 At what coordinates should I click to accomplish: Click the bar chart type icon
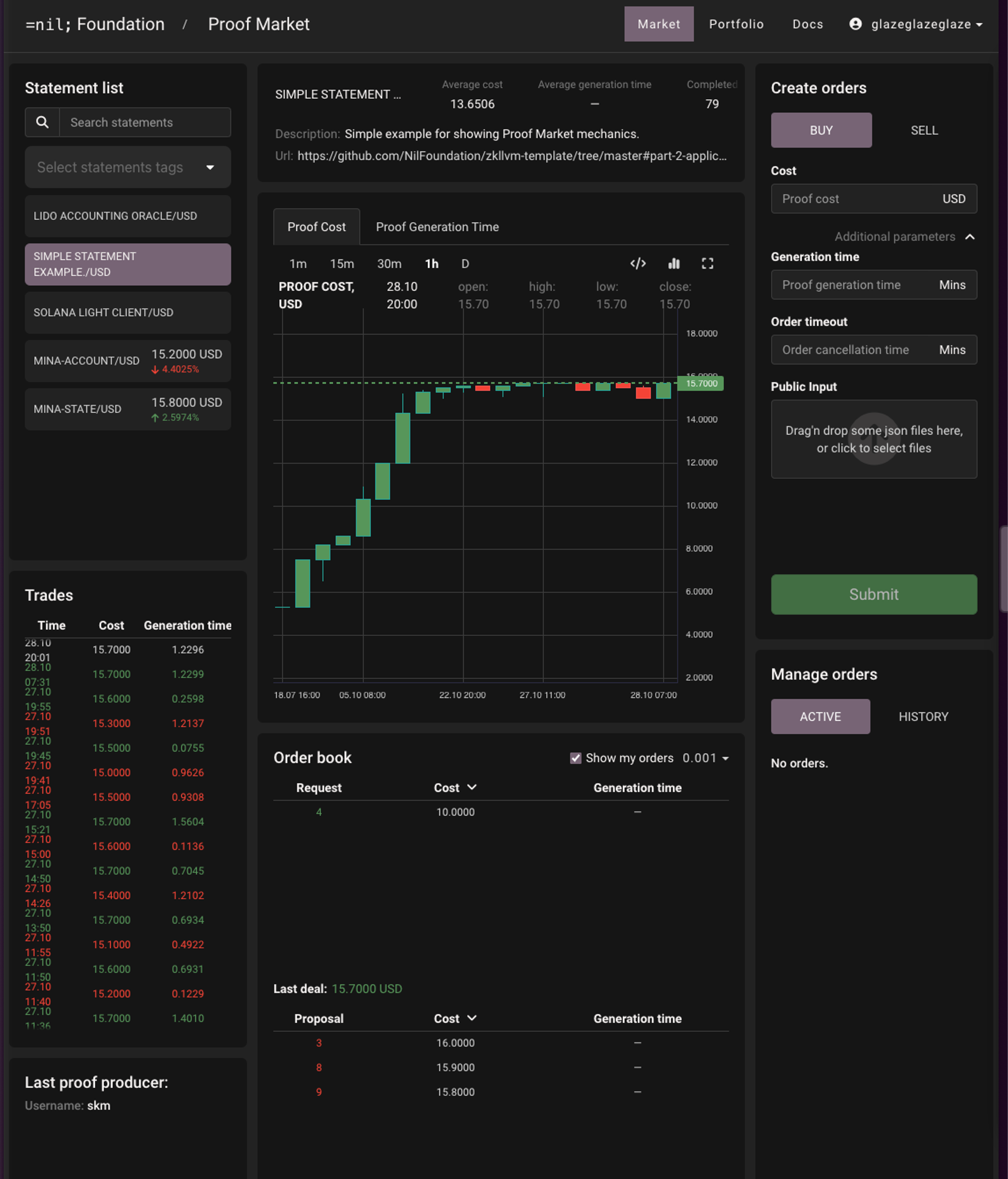(x=673, y=264)
